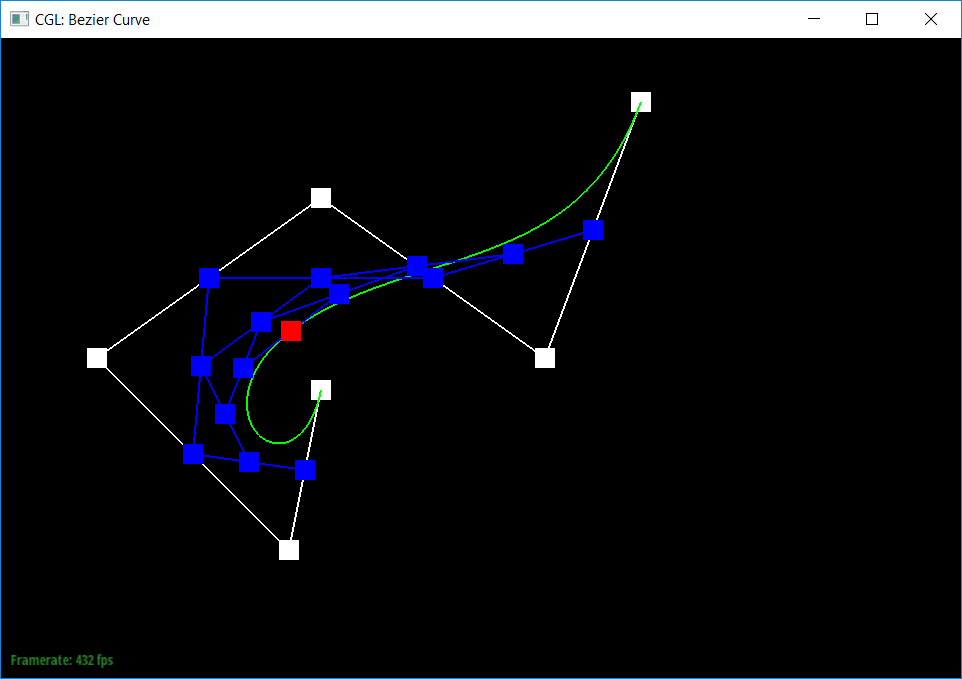
Task: Click the rightmost blue interpolation point
Action: tap(593, 230)
